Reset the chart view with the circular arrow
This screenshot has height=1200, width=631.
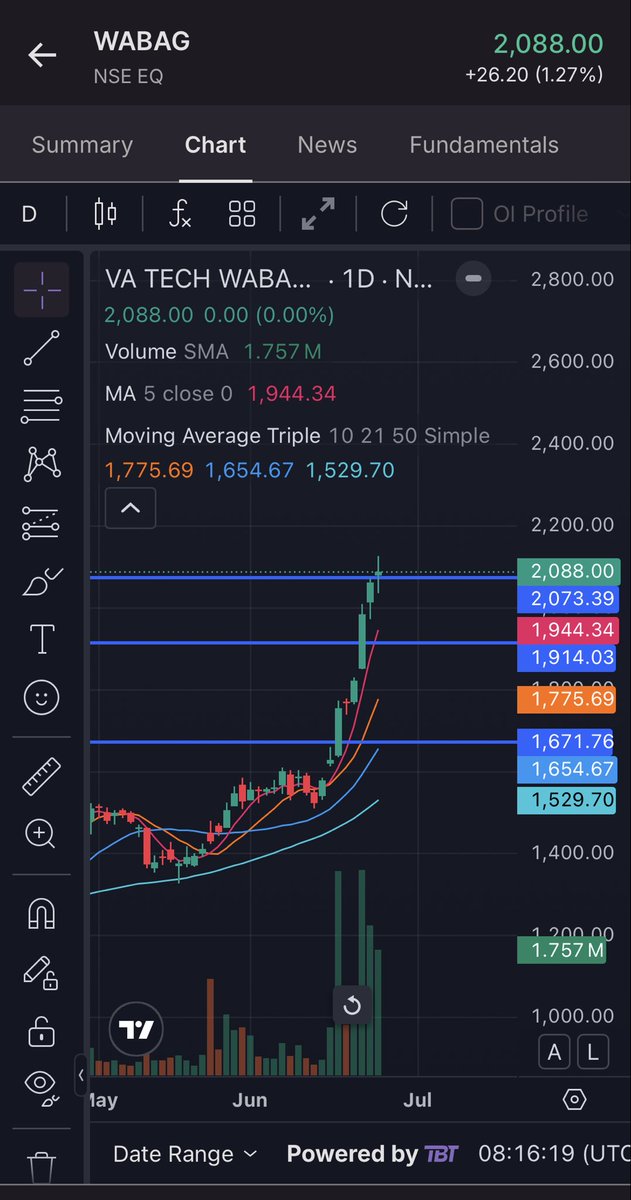pos(352,1005)
